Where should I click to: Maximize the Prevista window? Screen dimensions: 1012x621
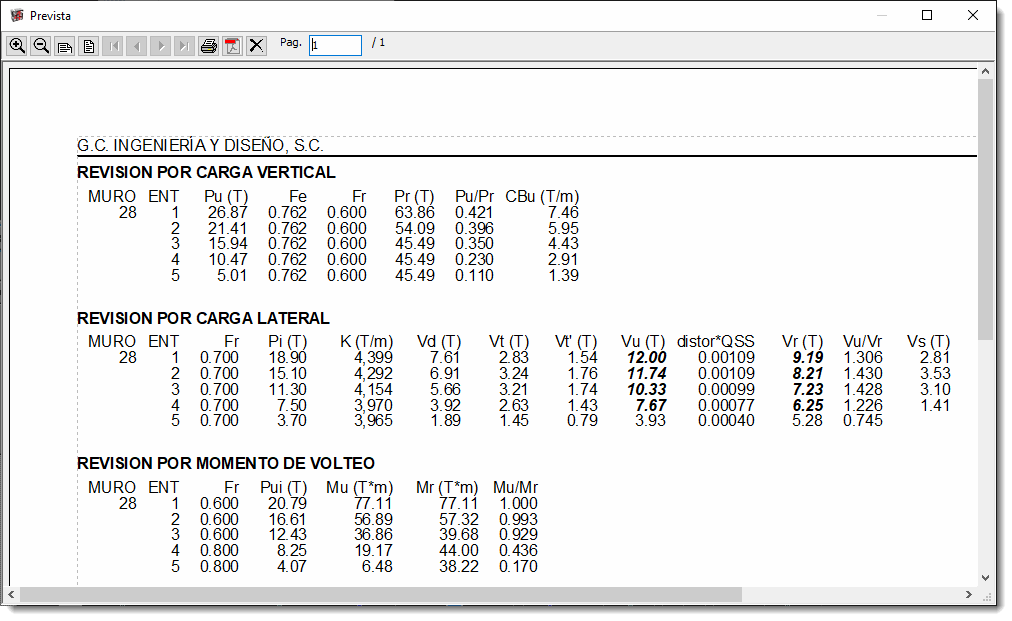coord(927,15)
